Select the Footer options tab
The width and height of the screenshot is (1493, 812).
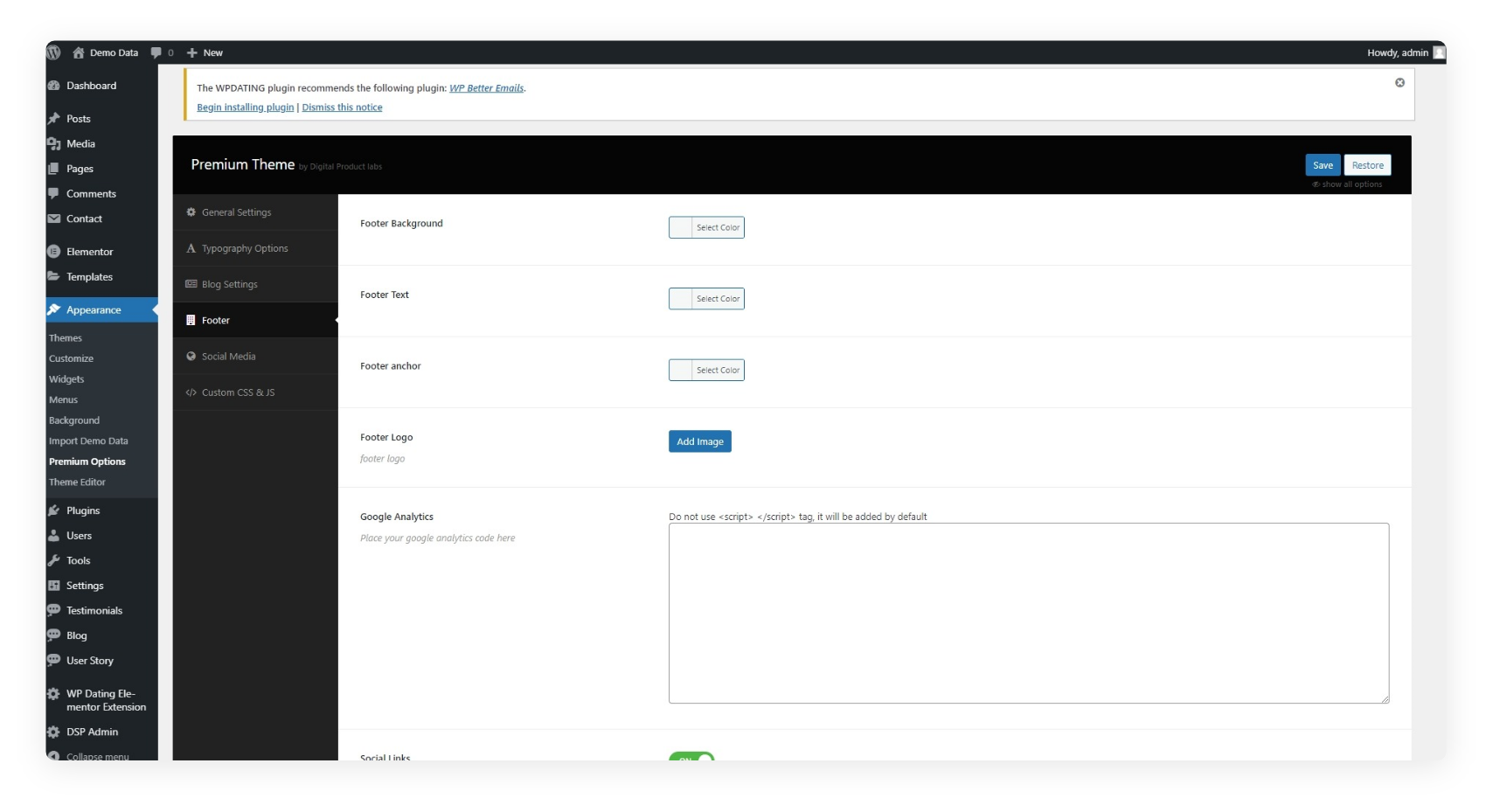(x=255, y=320)
